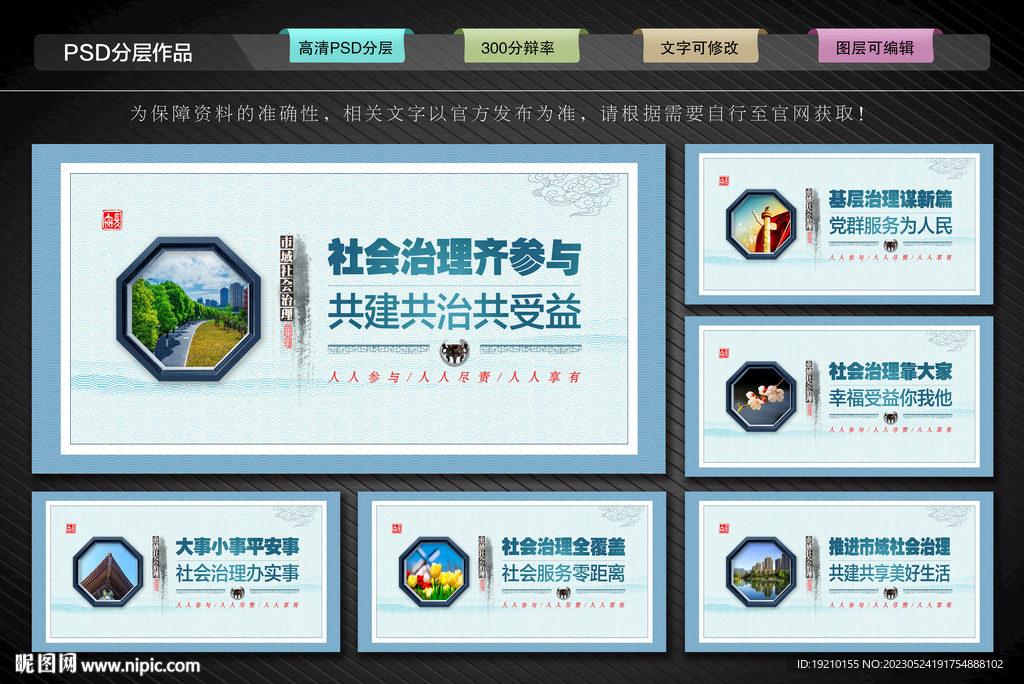The height and width of the screenshot is (684, 1024).
Task: Click the octagon tulips photo
Action: coord(434,572)
